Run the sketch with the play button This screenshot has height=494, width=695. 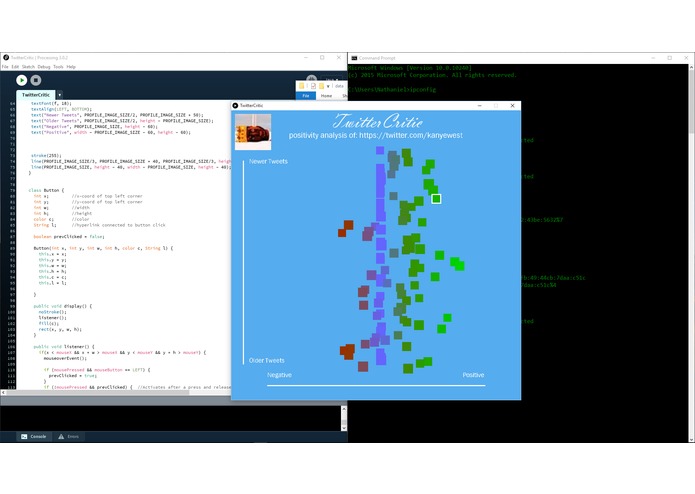click(x=21, y=80)
